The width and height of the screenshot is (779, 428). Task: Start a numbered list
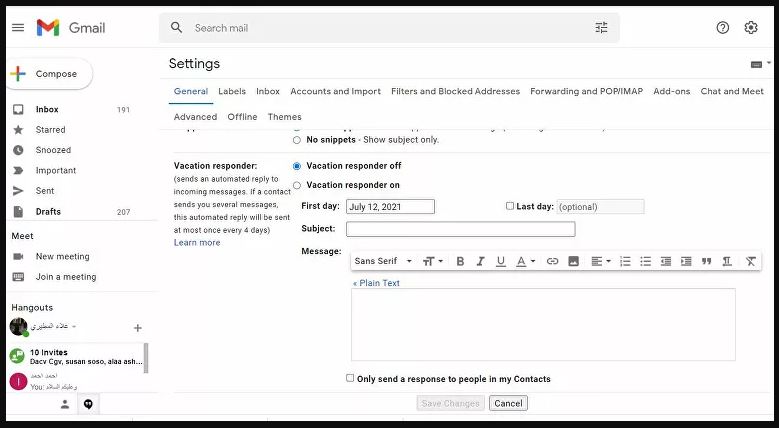click(625, 261)
